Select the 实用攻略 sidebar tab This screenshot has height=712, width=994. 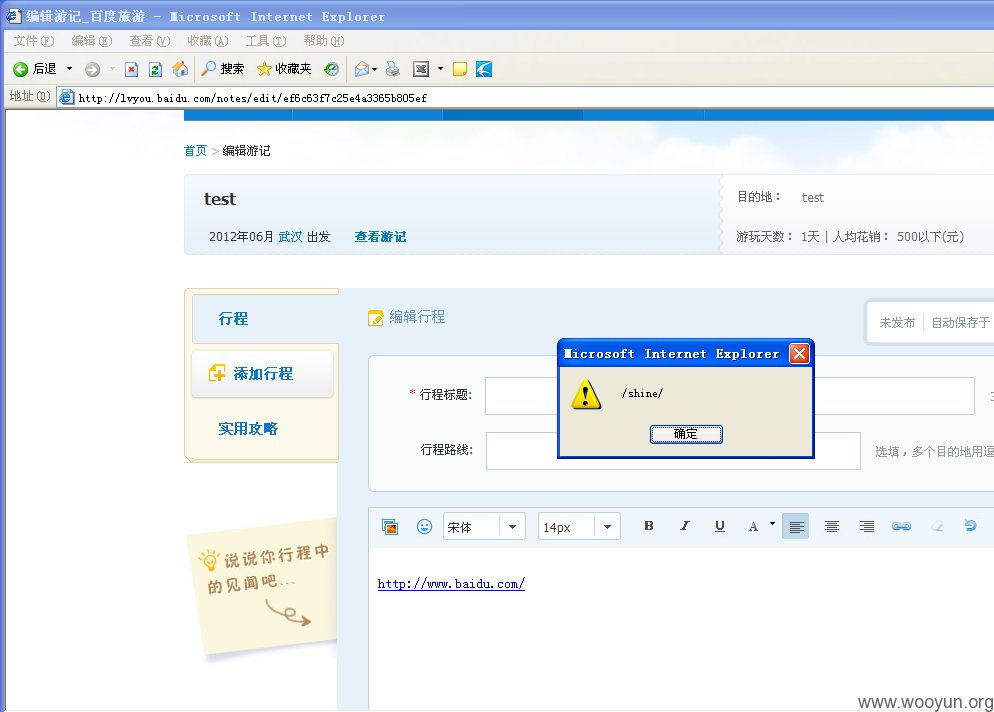click(x=248, y=429)
